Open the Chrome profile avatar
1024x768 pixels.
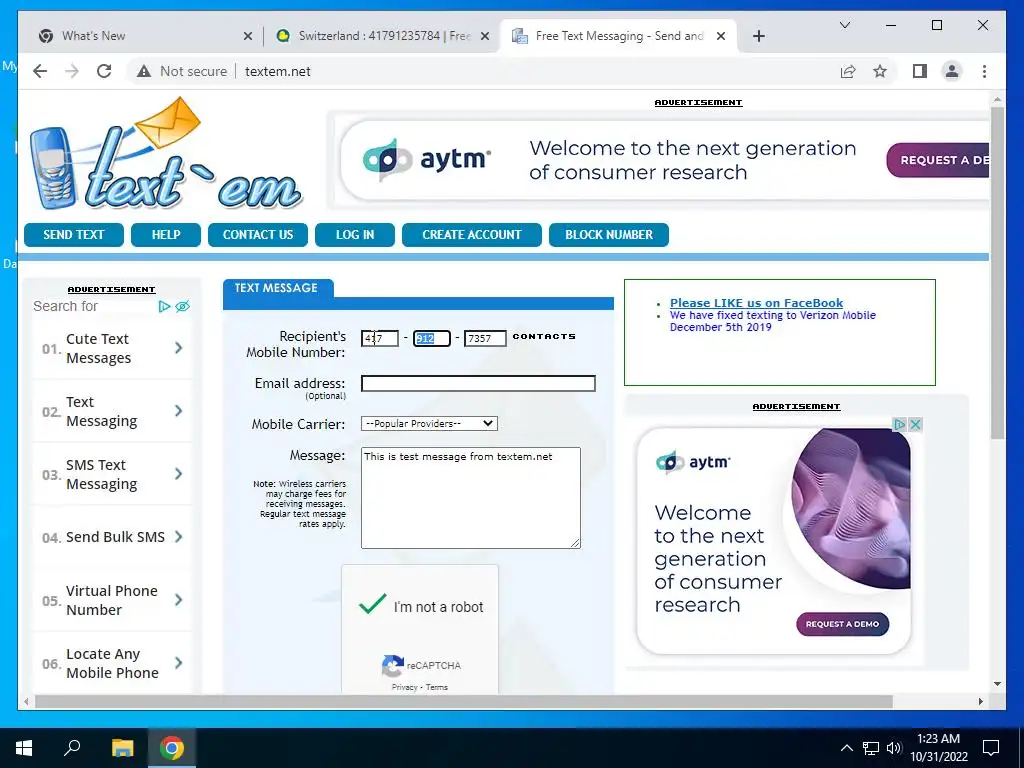(x=952, y=71)
